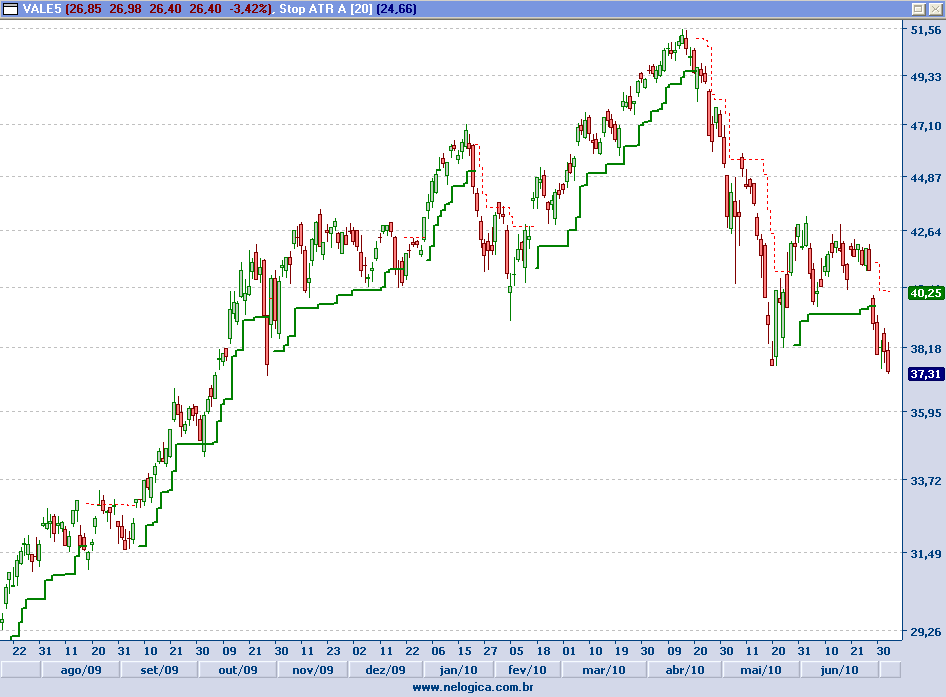Click the 01 date label on time axis
This screenshot has width=946, height=697.
click(569, 651)
